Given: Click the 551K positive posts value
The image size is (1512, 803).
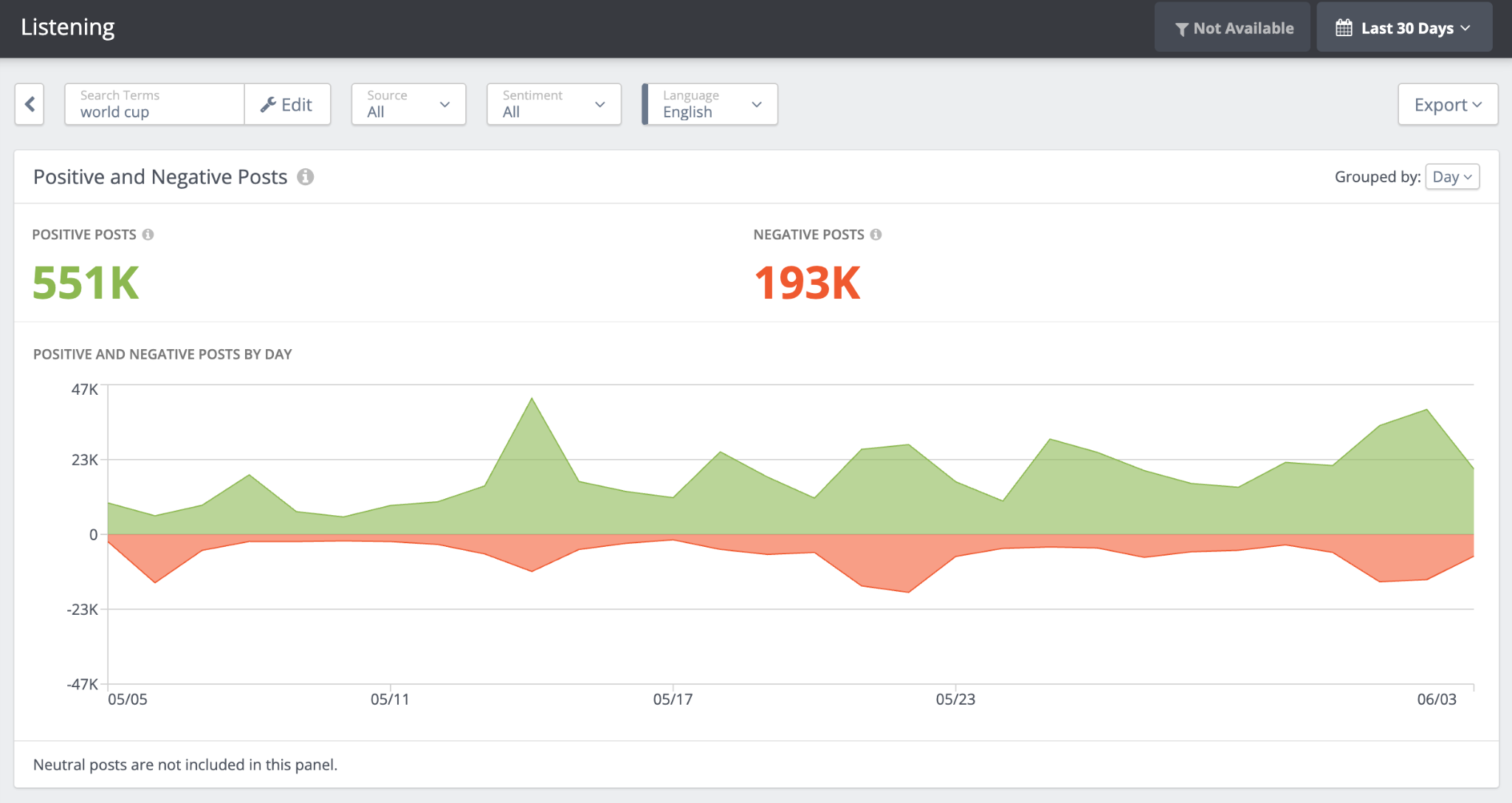Looking at the screenshot, I should coord(86,283).
